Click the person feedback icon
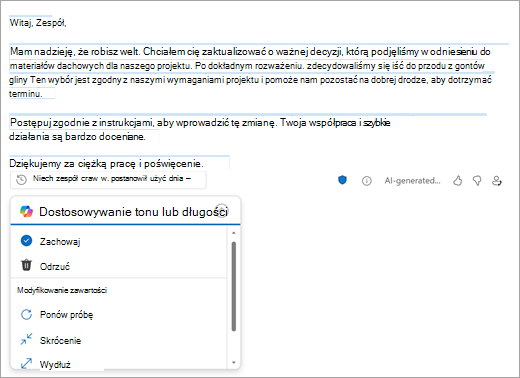520x378 pixels. (497, 181)
